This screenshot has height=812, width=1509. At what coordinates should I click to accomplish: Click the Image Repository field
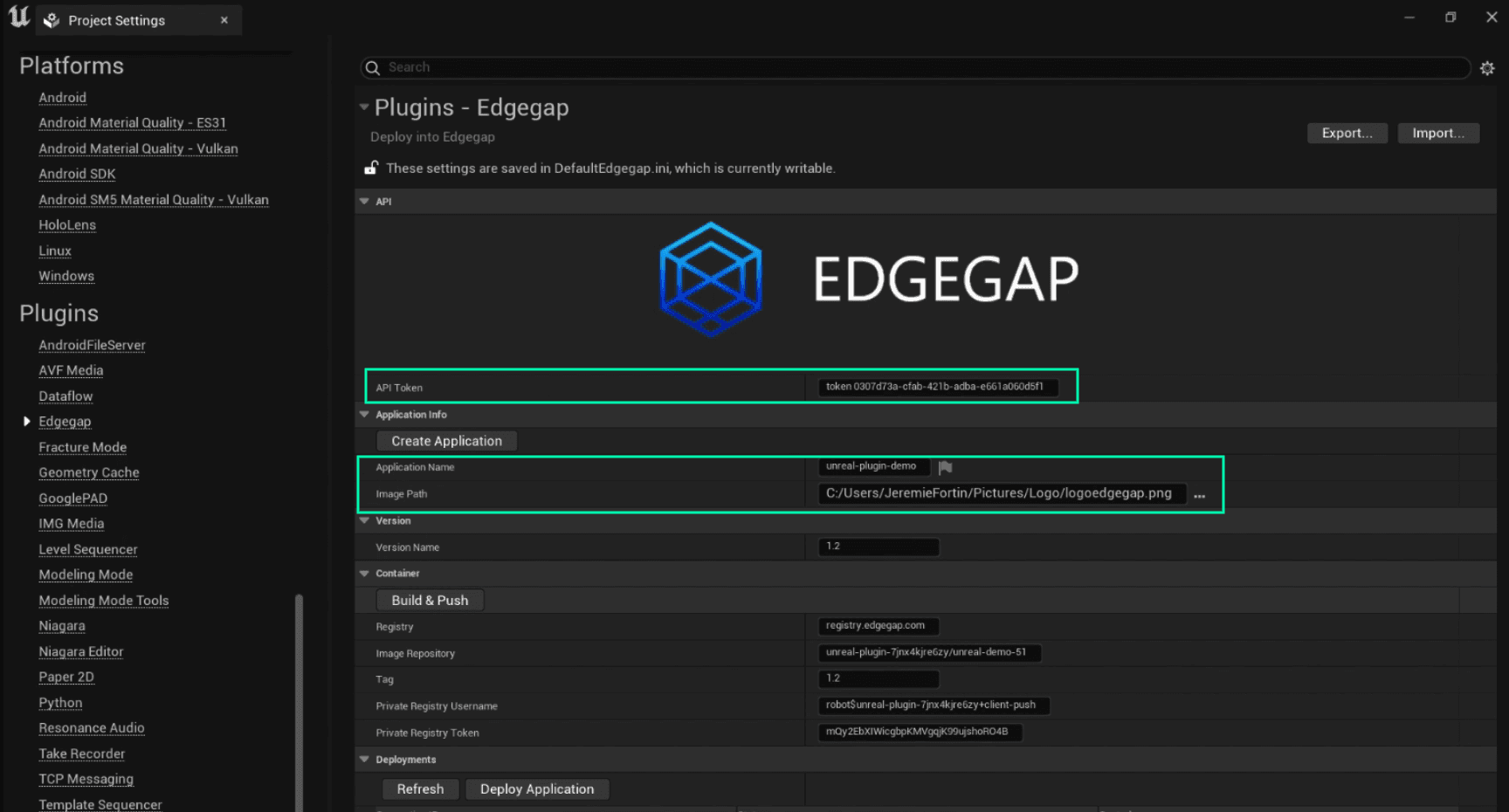pos(929,652)
